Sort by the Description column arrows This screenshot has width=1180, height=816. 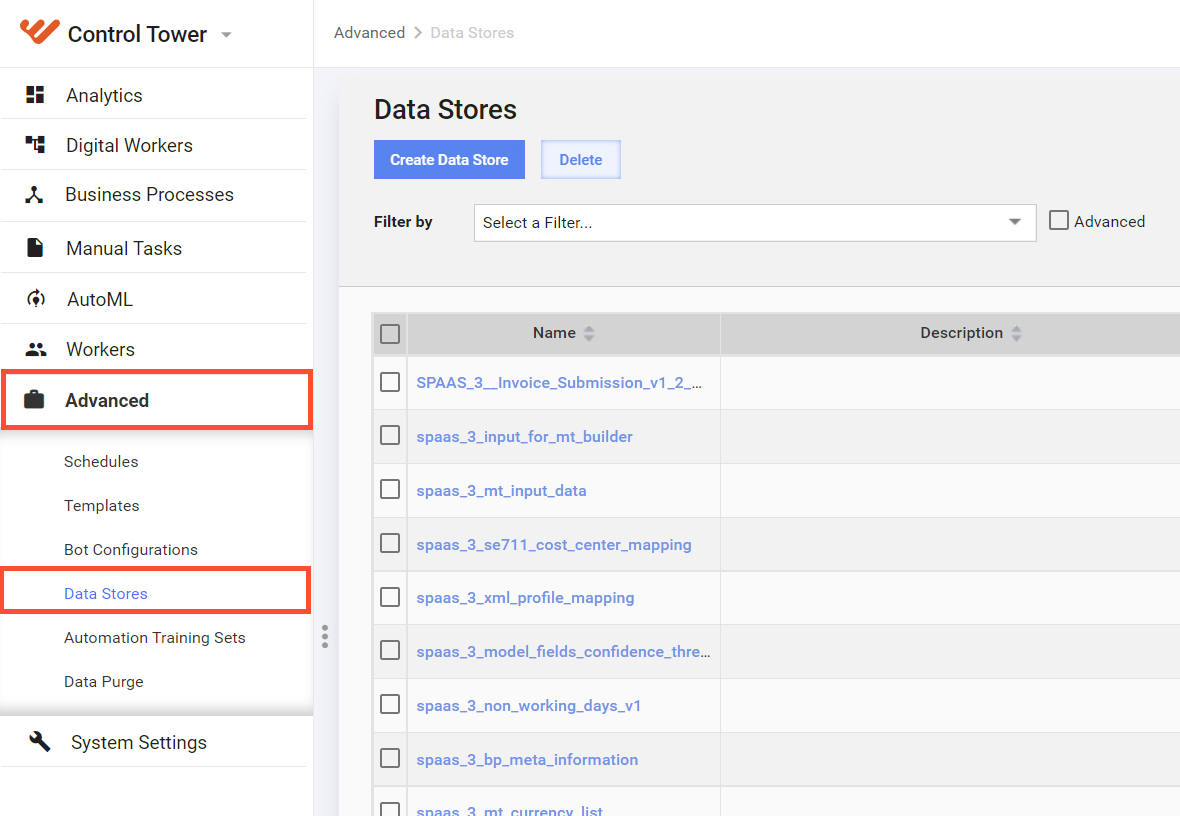(x=1017, y=333)
